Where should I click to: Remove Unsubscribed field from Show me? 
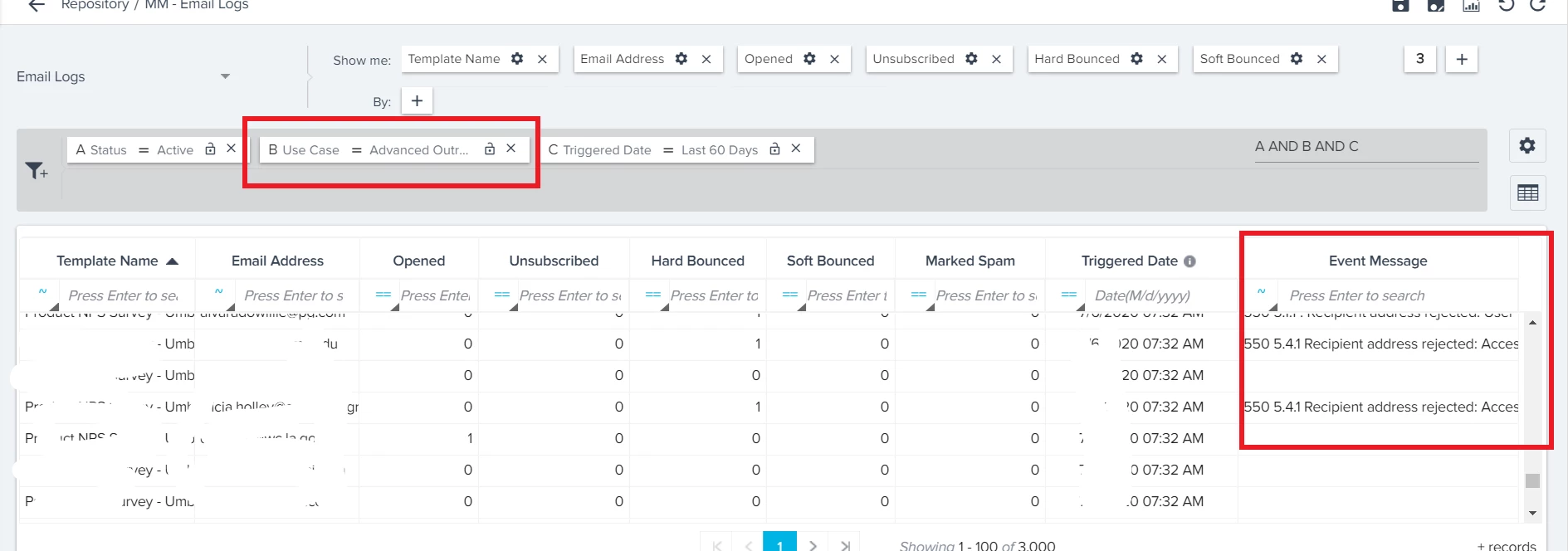(x=997, y=59)
